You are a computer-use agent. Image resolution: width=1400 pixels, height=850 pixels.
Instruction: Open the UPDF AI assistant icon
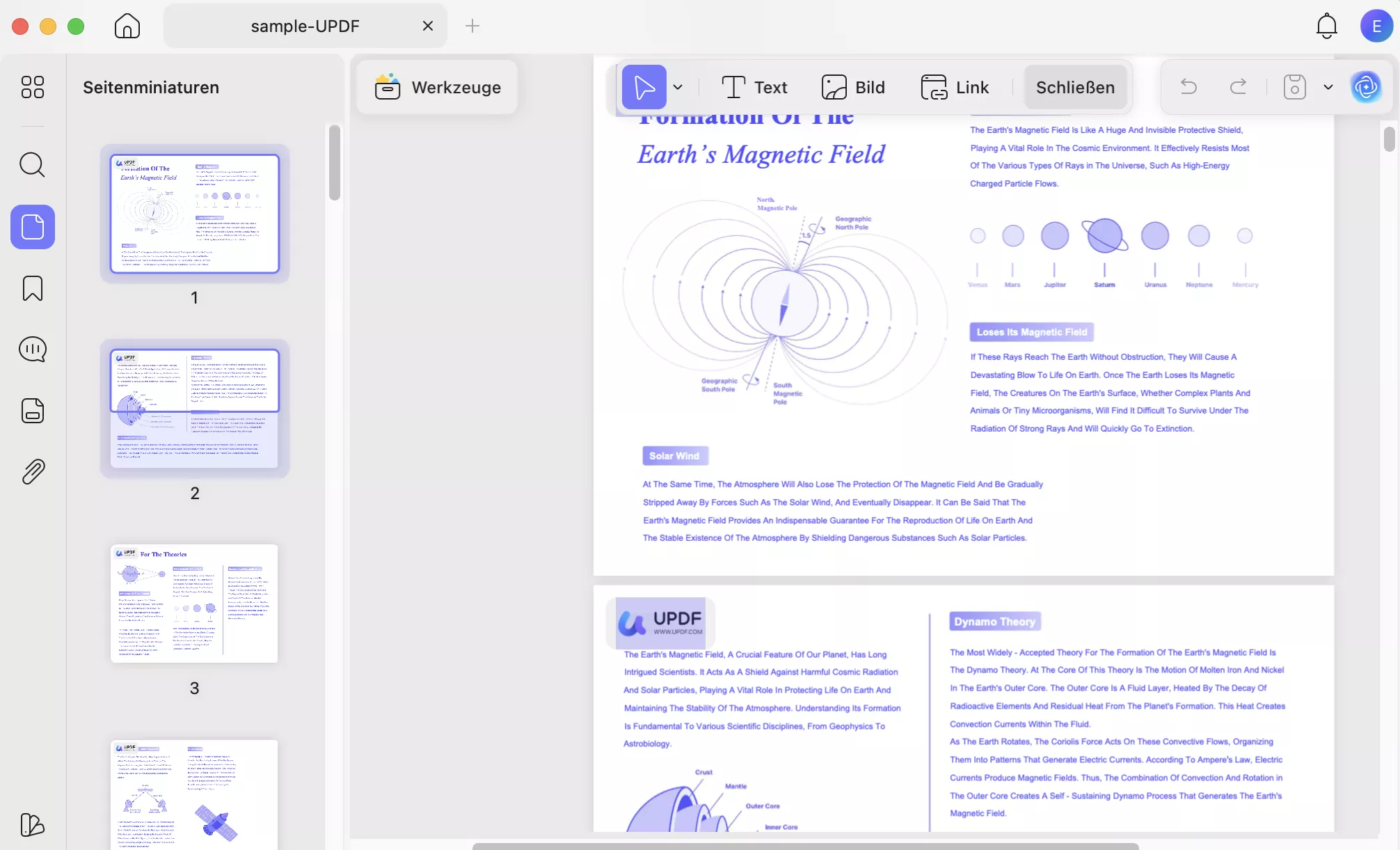tap(1365, 87)
